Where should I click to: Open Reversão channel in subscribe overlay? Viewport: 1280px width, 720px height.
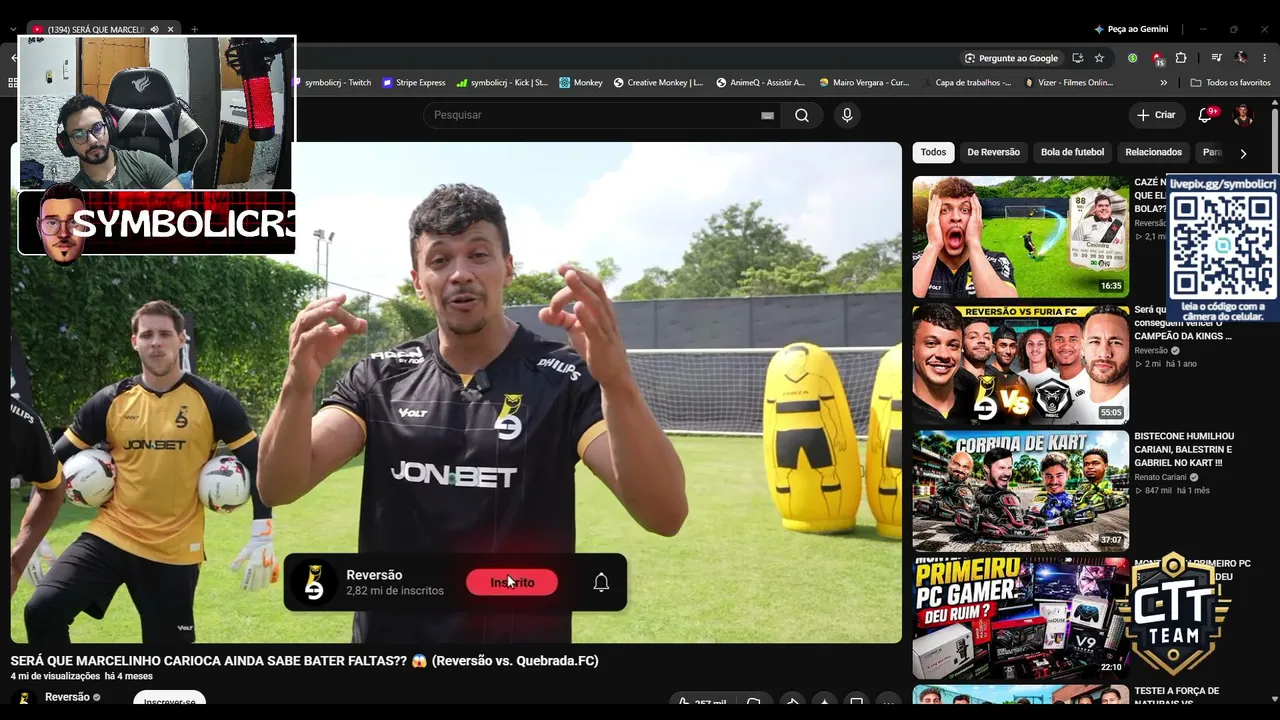tap(374, 575)
